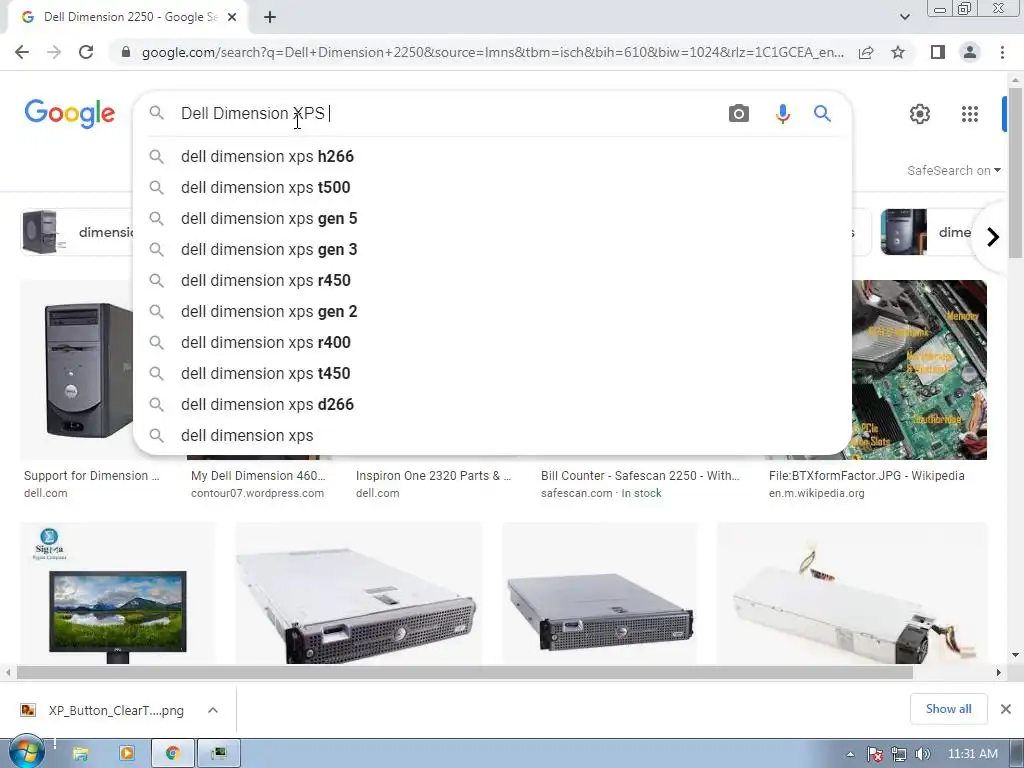Open Windows Media Player from taskbar
This screenshot has width=1024, height=768.
[127, 754]
